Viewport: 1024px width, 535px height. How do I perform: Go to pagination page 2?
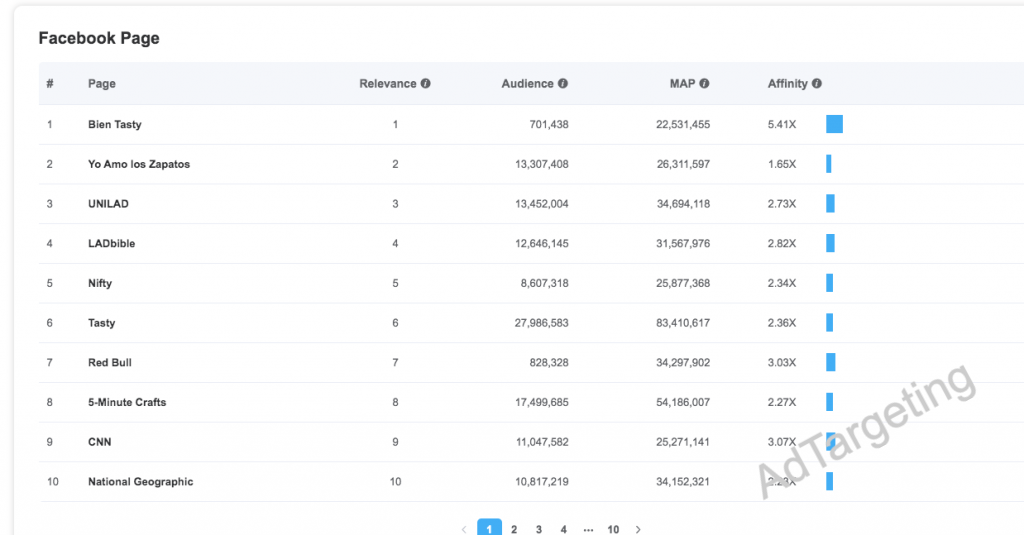(x=514, y=529)
